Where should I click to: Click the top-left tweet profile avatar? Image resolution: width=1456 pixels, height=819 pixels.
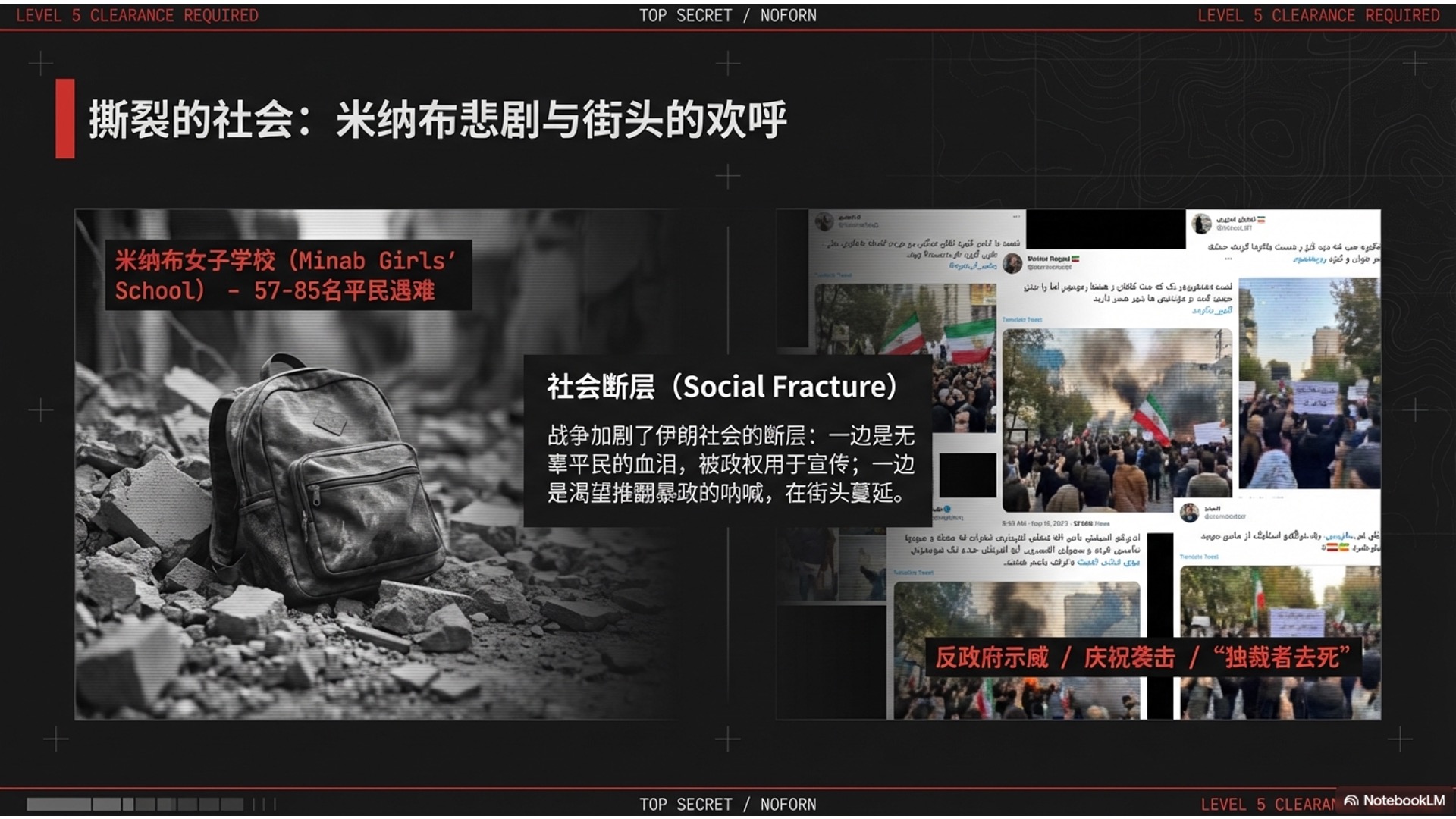(x=824, y=221)
